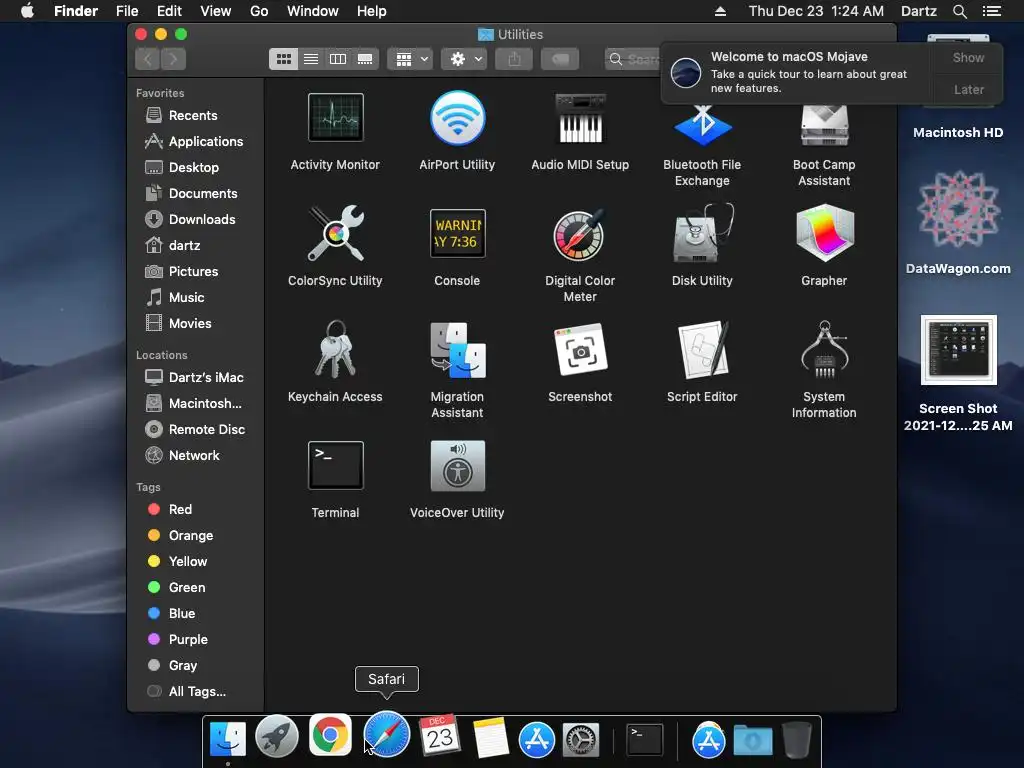Image resolution: width=1024 pixels, height=768 pixels.
Task: Click Later on Mojave notification
Action: point(968,89)
